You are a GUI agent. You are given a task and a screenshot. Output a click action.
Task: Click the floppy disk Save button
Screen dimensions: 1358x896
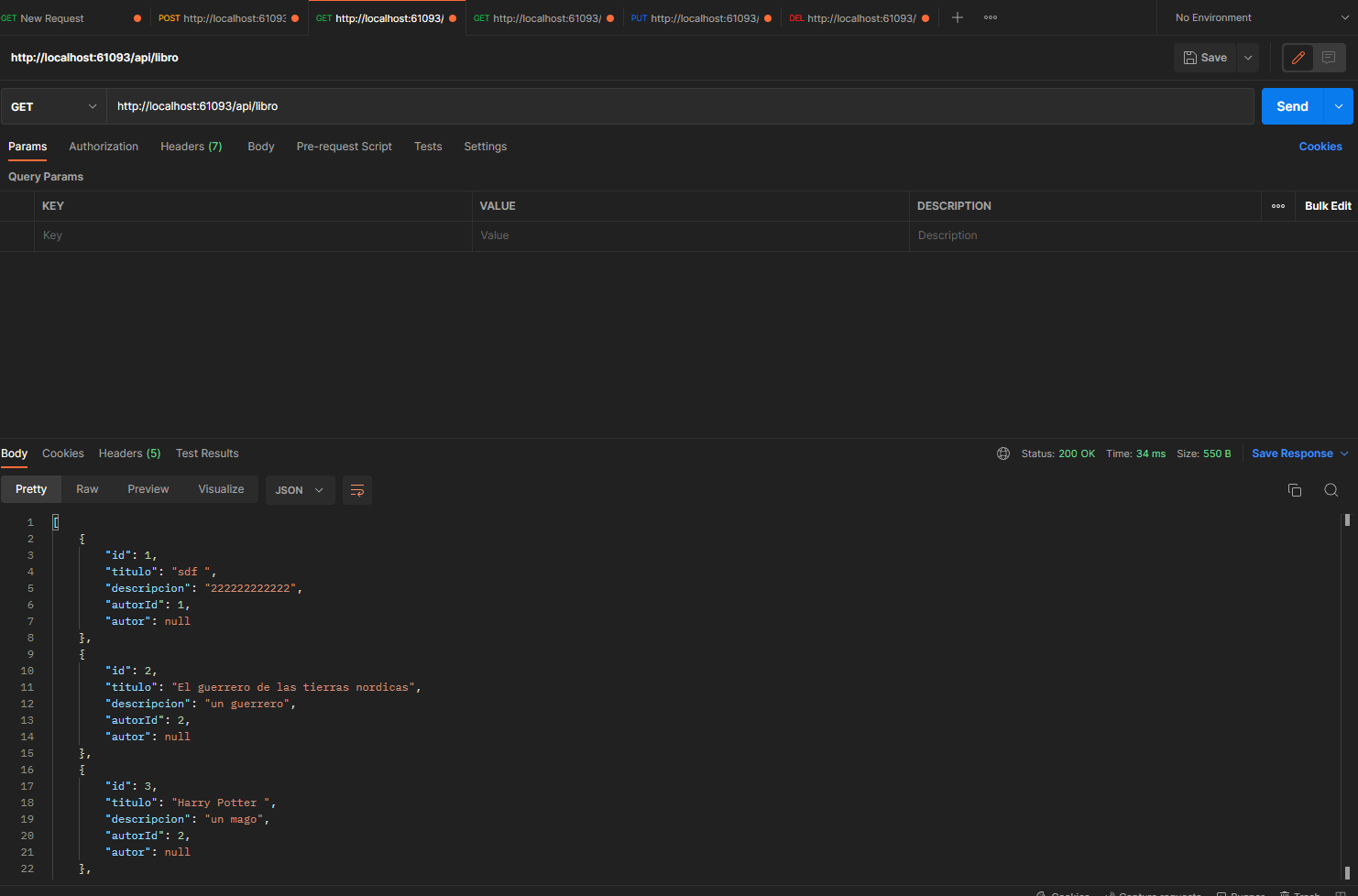point(1205,58)
